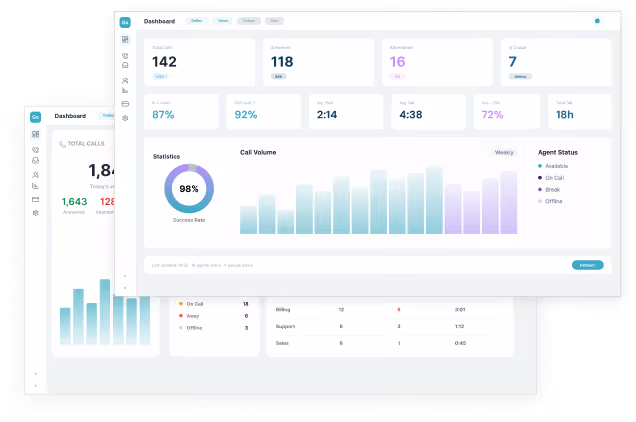Open inbox tray icon in front window sidebar
Screen dimensions: 636x422
click(125, 65)
